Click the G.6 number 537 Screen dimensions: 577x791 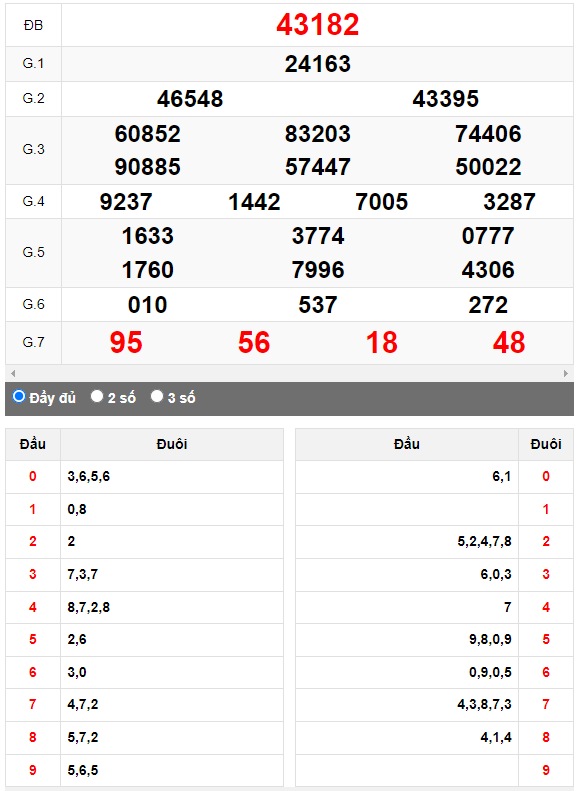(x=318, y=305)
